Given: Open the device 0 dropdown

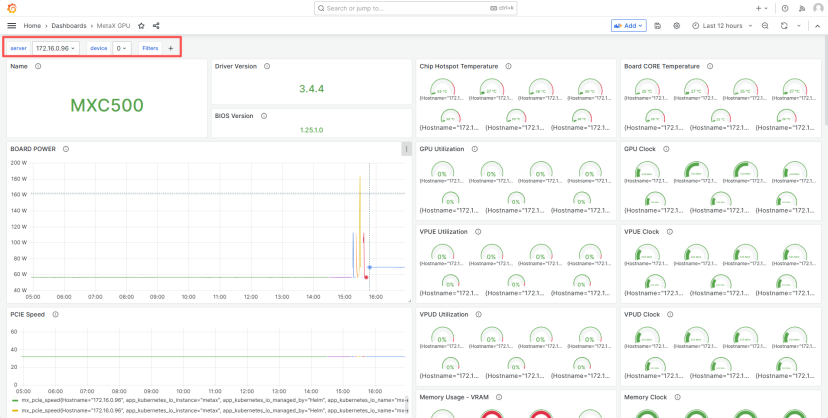Looking at the screenshot, I should click(122, 48).
